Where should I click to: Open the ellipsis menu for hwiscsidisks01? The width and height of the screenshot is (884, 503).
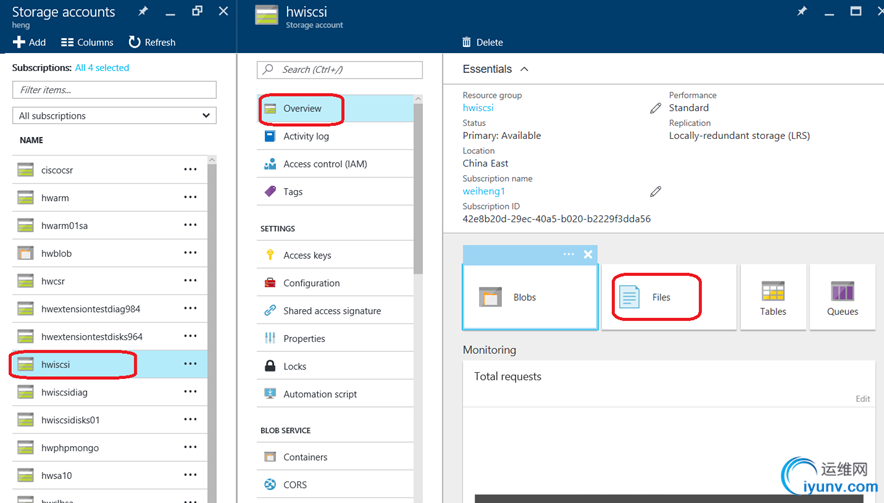(x=191, y=420)
